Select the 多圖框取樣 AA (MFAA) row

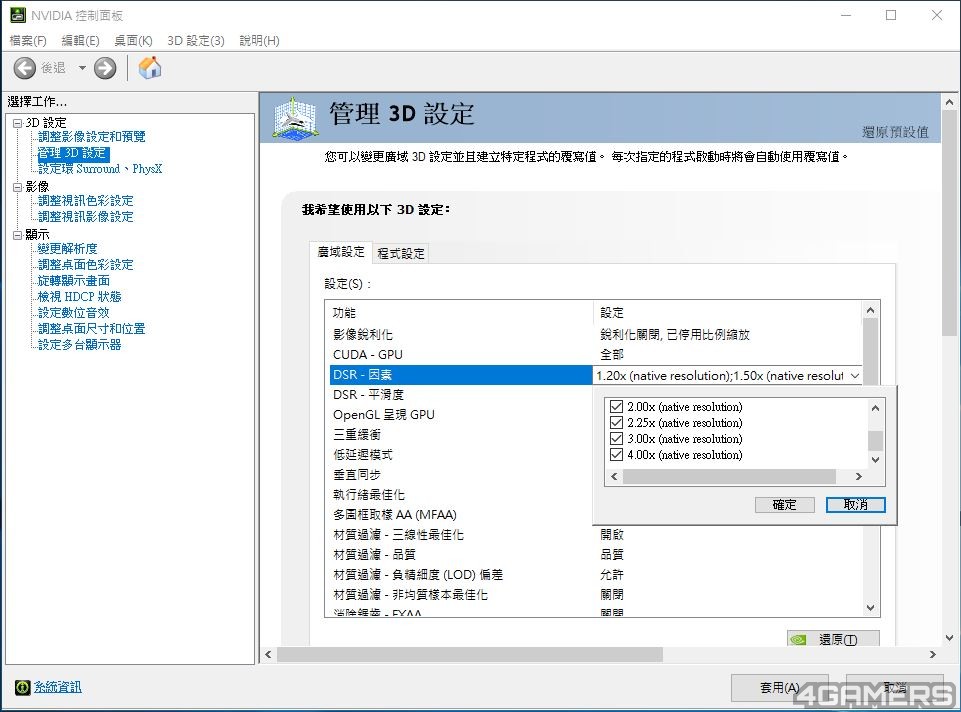click(x=461, y=515)
